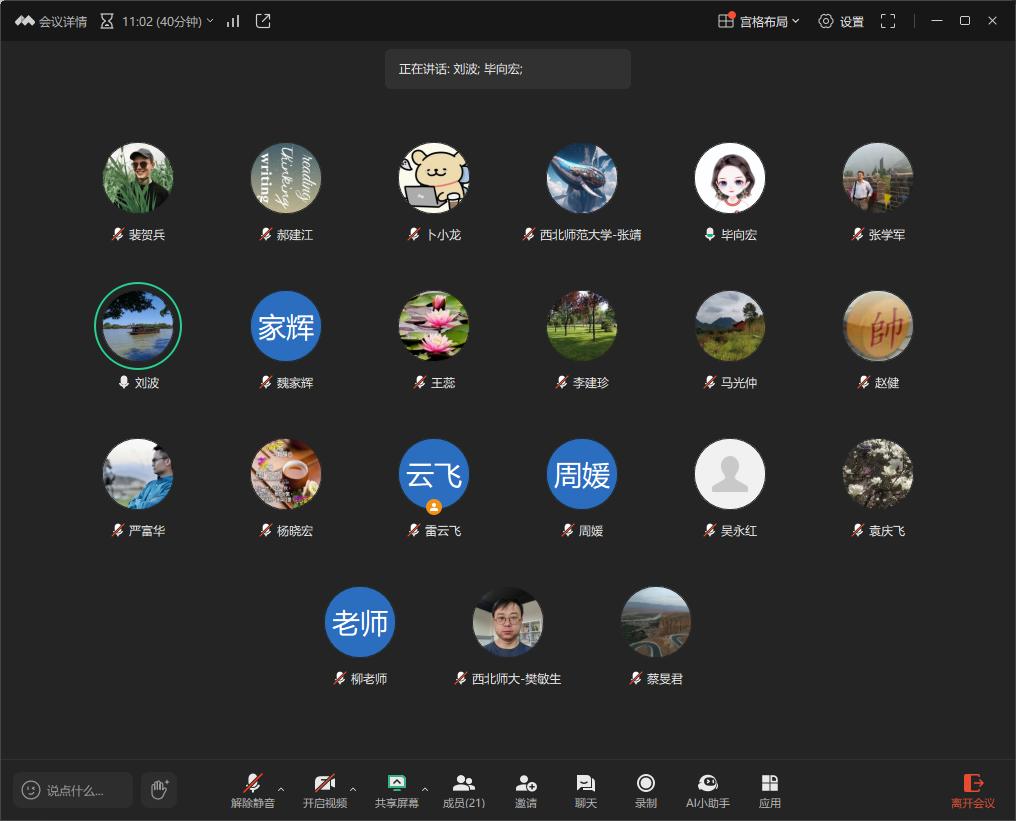Open the AI assistant
This screenshot has width=1016, height=821.
click(707, 790)
